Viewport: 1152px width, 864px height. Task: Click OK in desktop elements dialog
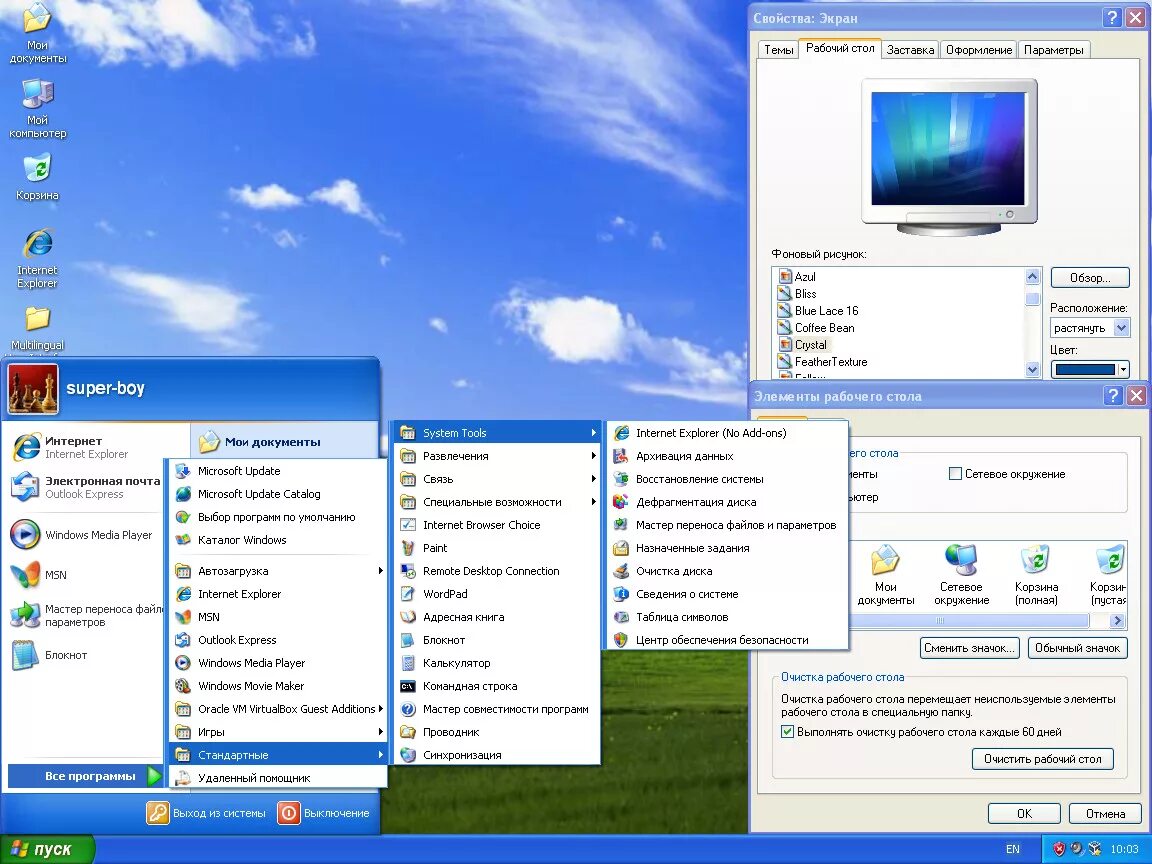(x=1024, y=813)
